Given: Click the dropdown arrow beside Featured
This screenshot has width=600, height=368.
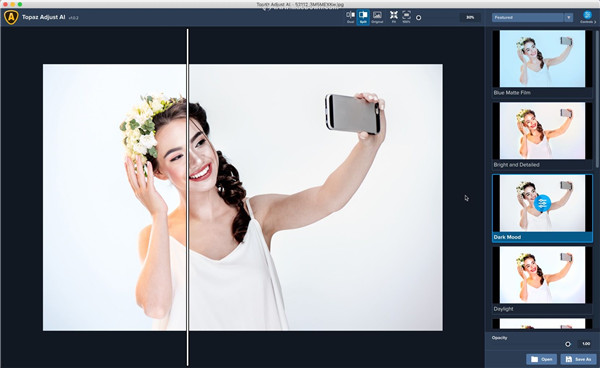Looking at the screenshot, I should coord(568,18).
